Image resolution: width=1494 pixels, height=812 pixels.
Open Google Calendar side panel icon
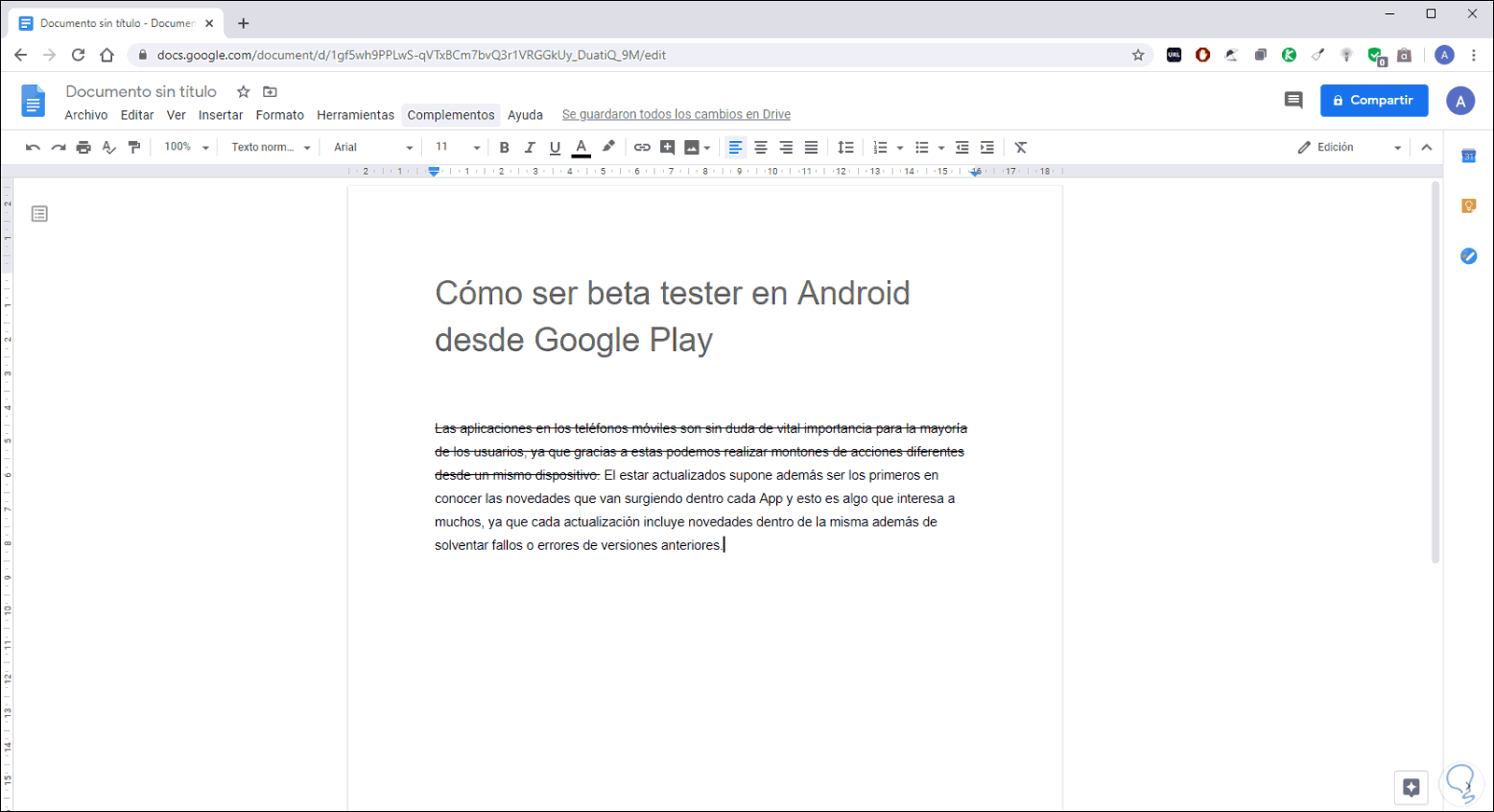click(x=1469, y=156)
